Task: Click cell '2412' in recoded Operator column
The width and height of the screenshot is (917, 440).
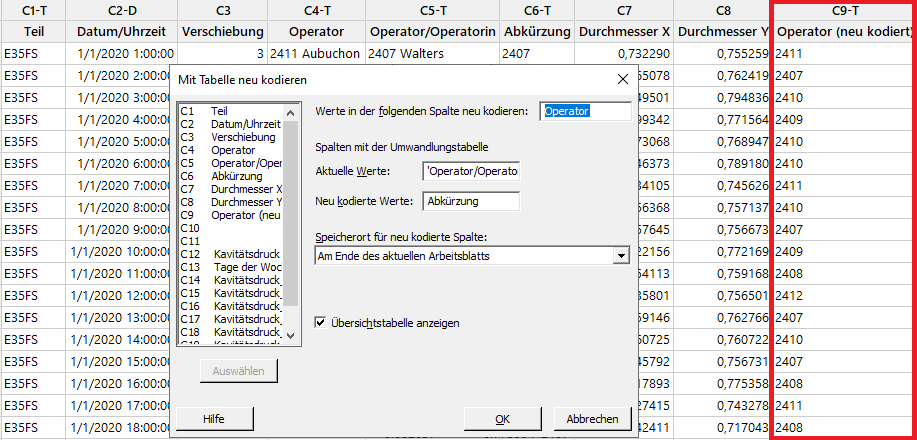Action: 844,295
